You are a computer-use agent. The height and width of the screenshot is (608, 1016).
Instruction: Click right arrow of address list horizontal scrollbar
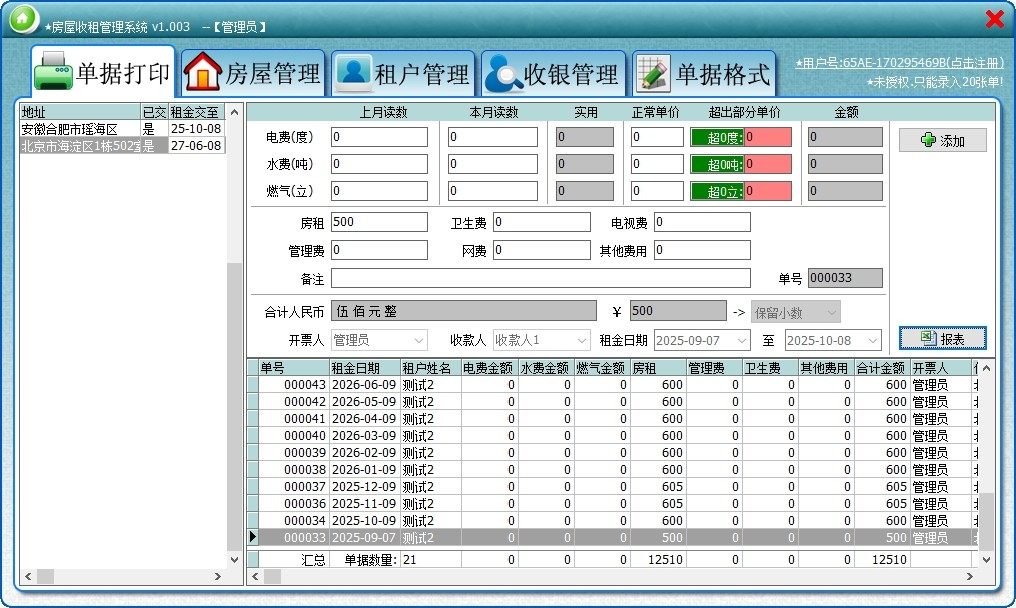coord(218,576)
